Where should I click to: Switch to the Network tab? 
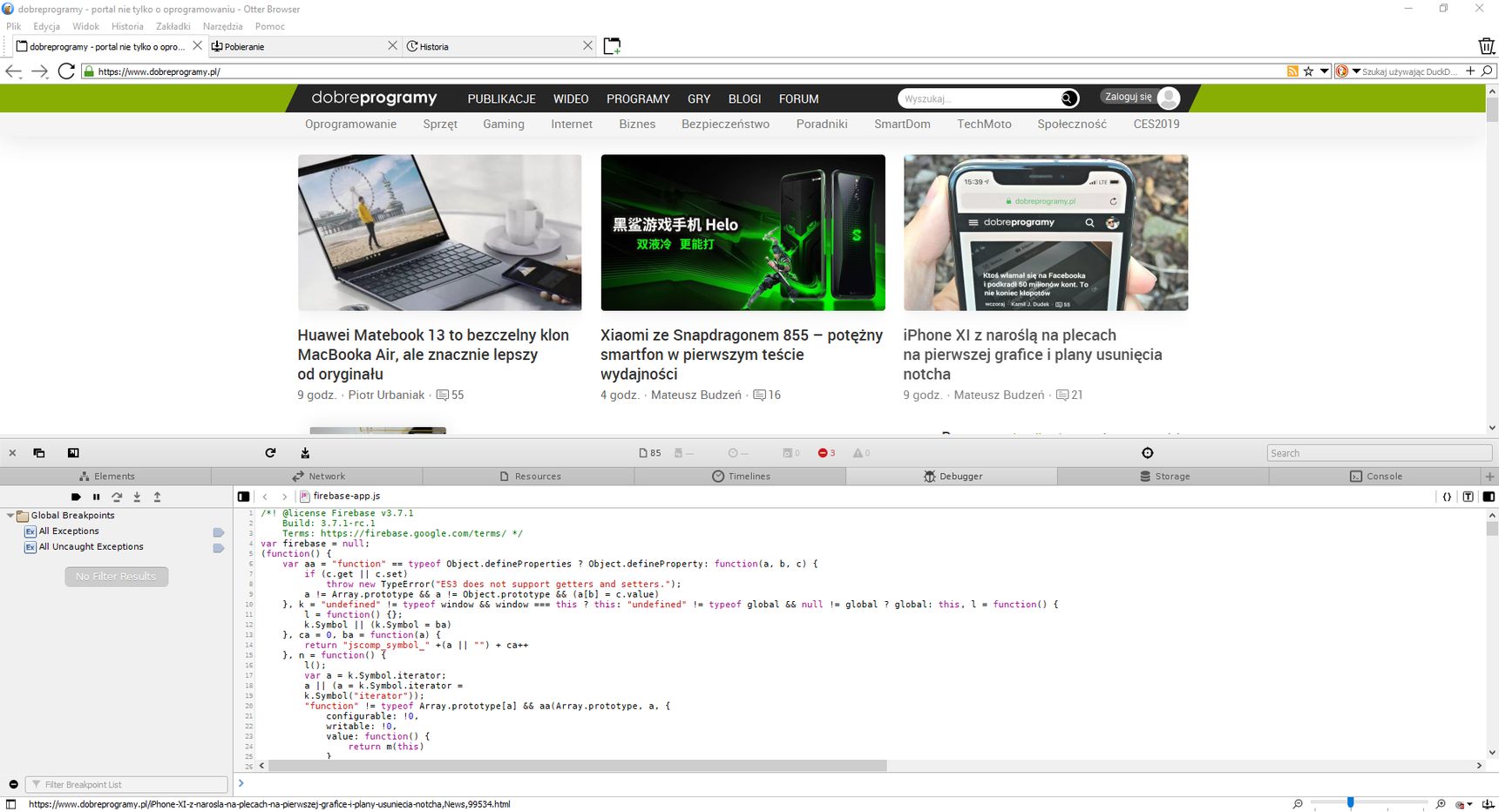[x=318, y=477]
